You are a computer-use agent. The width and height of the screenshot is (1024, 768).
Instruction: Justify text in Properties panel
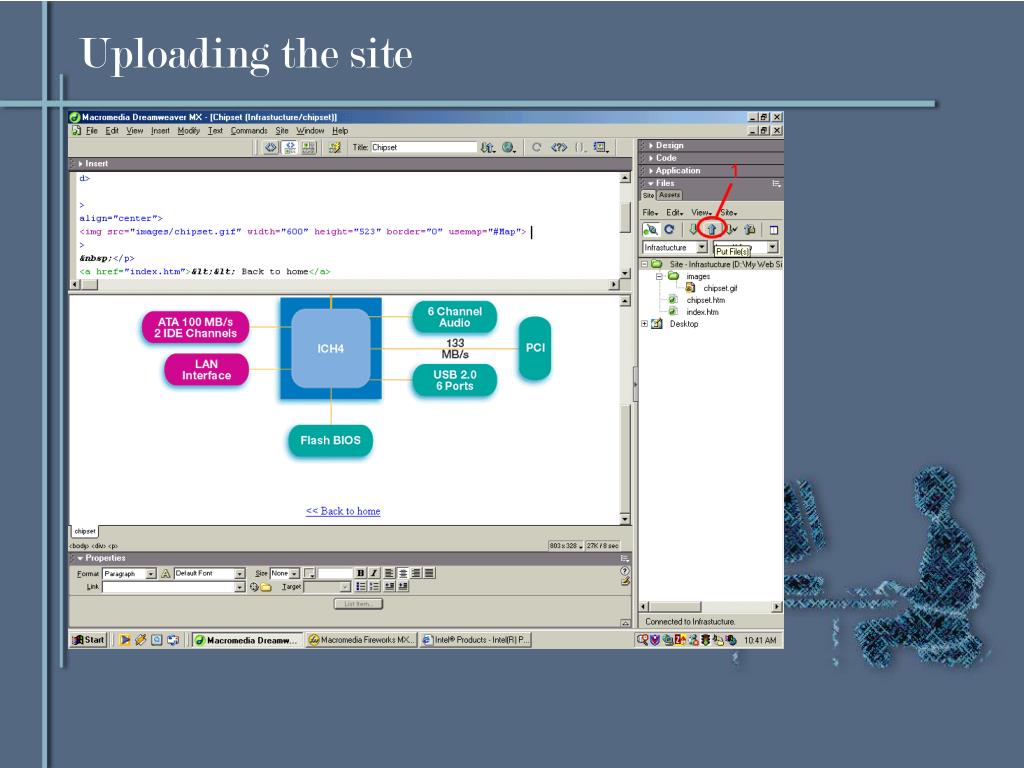tap(429, 573)
